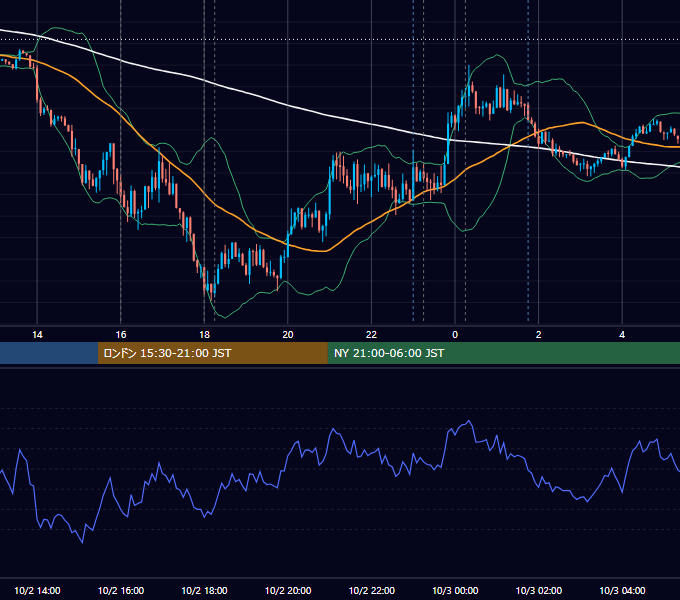680x600 pixels.
Task: Click the 10/2 16:00 date label
Action: click(x=121, y=590)
